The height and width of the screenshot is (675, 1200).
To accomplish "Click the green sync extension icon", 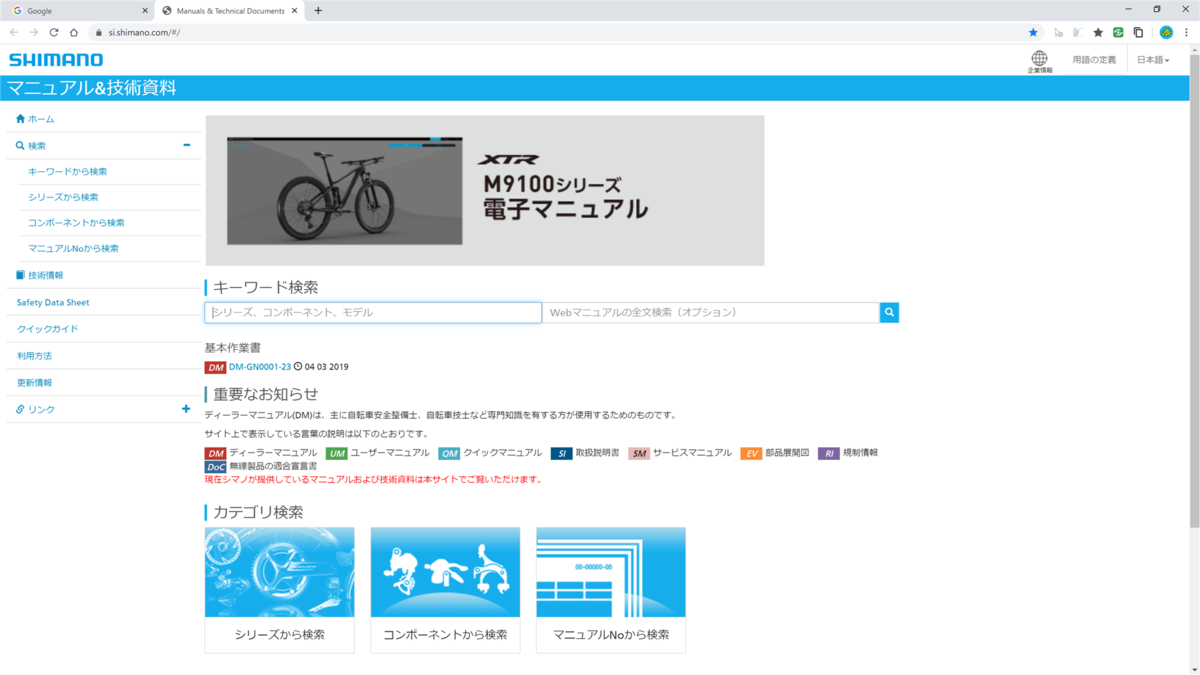I will (1118, 32).
